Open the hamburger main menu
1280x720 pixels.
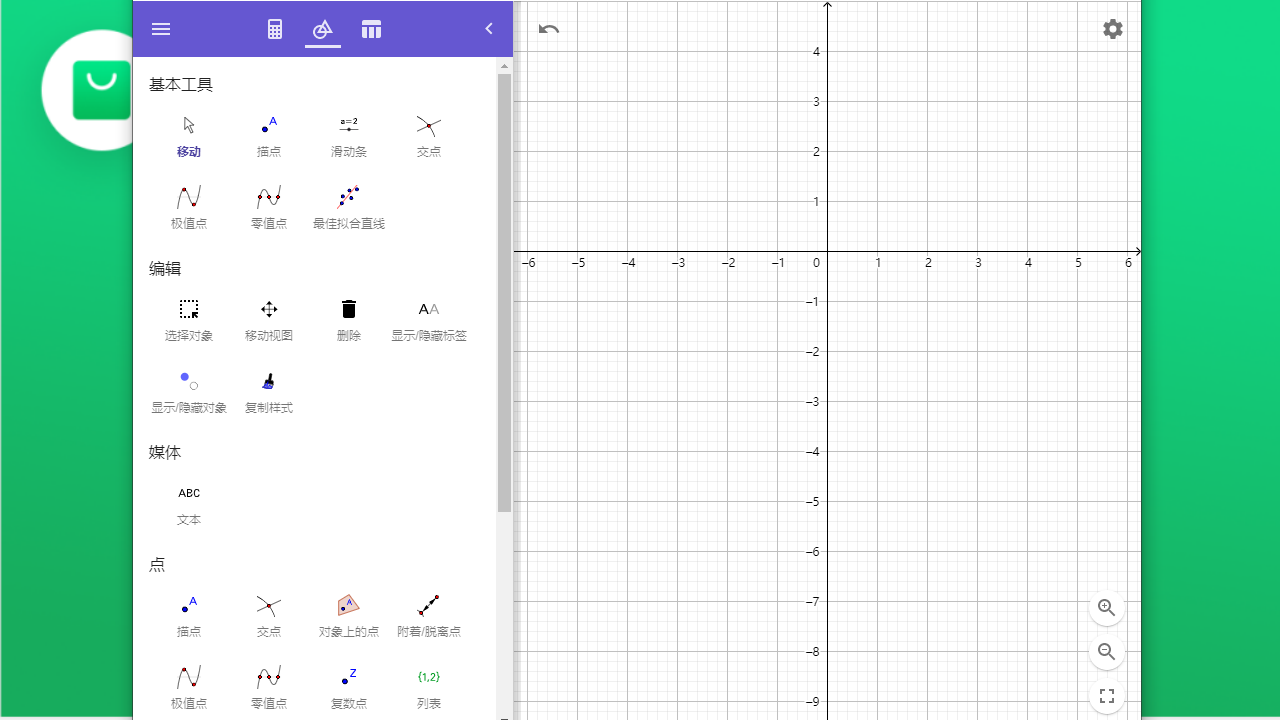pos(161,28)
